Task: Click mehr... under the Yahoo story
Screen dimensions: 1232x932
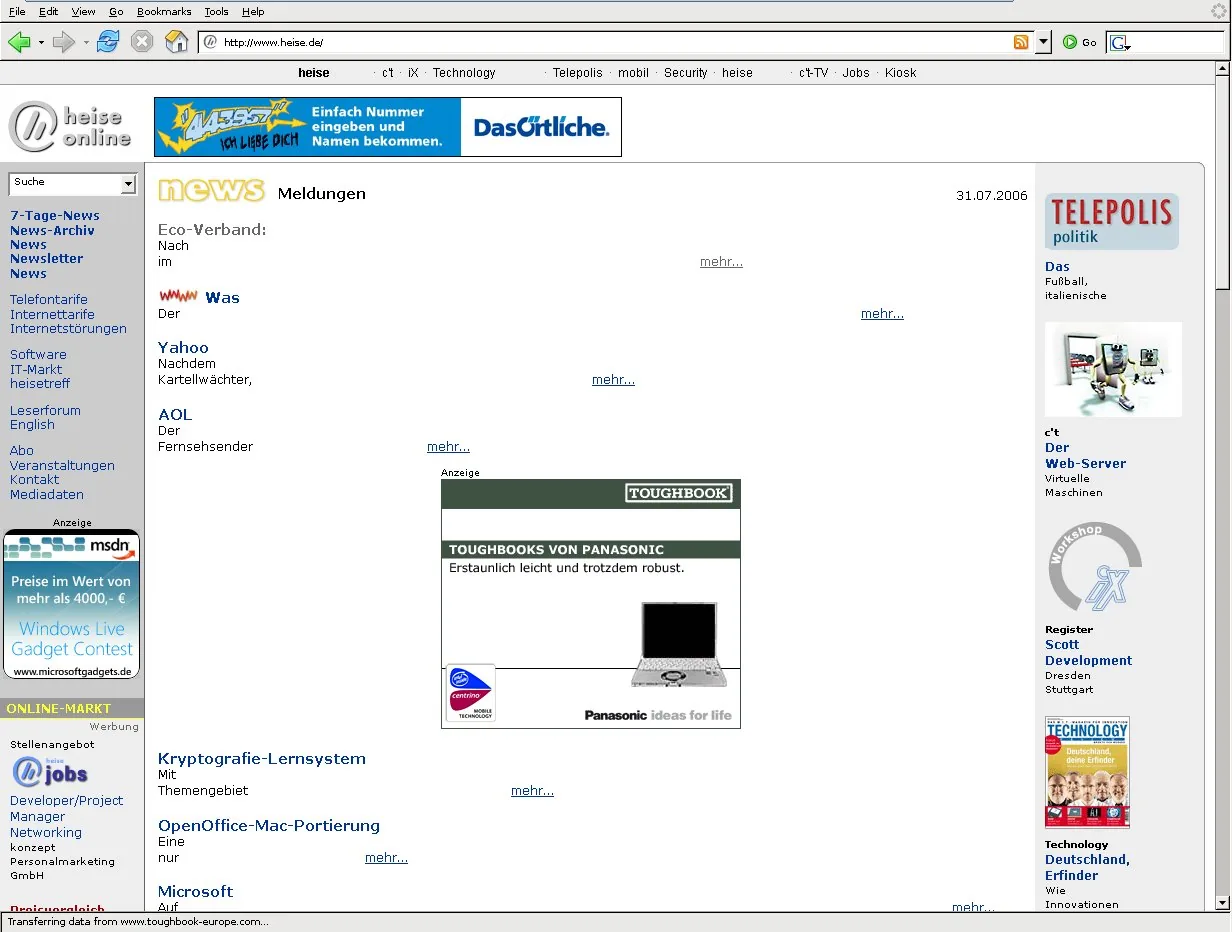Action: (613, 380)
